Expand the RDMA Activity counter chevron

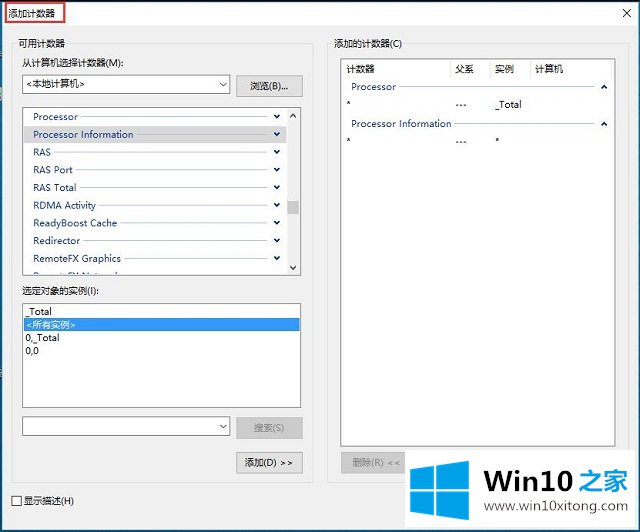[277, 205]
